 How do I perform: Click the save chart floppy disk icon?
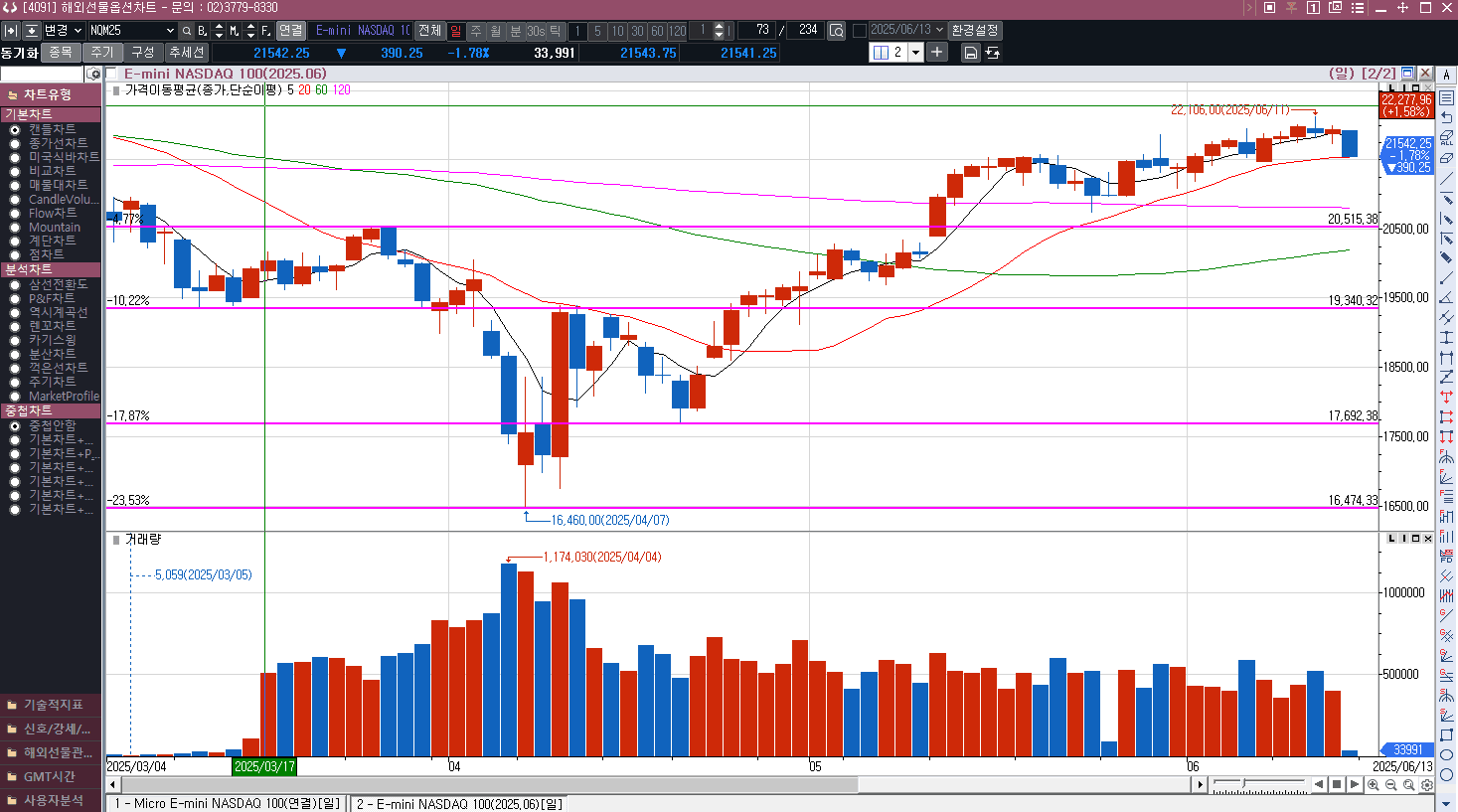coord(971,53)
